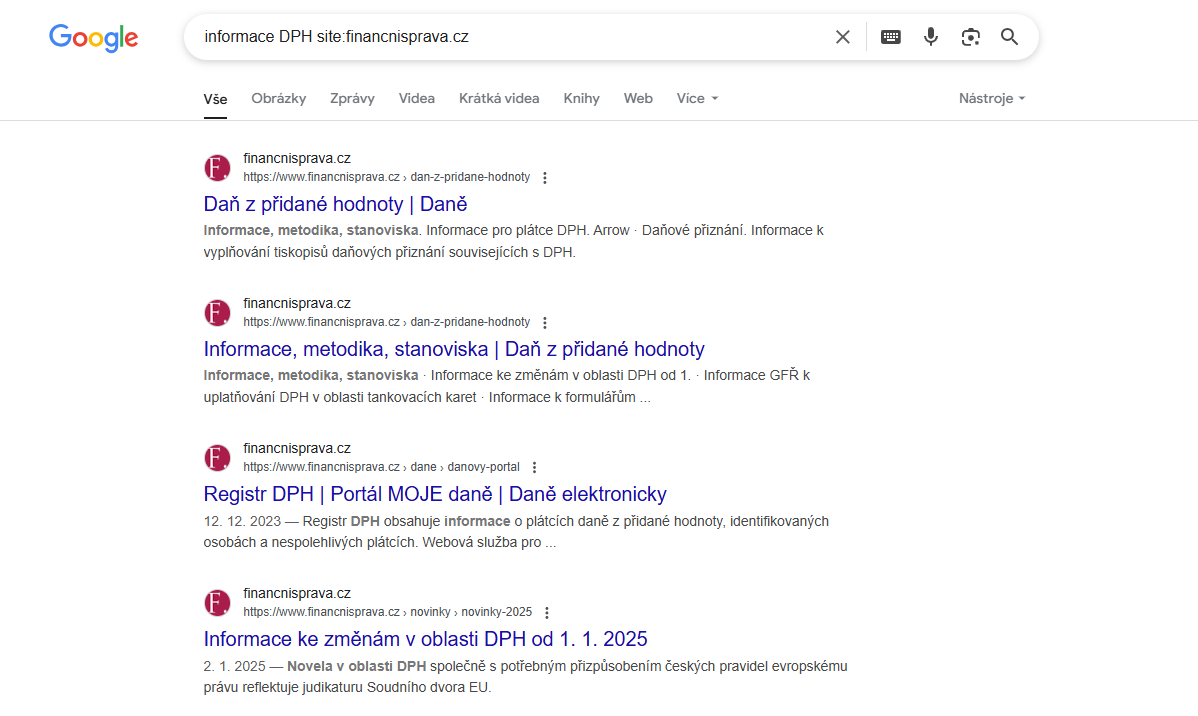Click the favicon of the first financnisprava.cz result
The image size is (1198, 716).
tap(217, 168)
